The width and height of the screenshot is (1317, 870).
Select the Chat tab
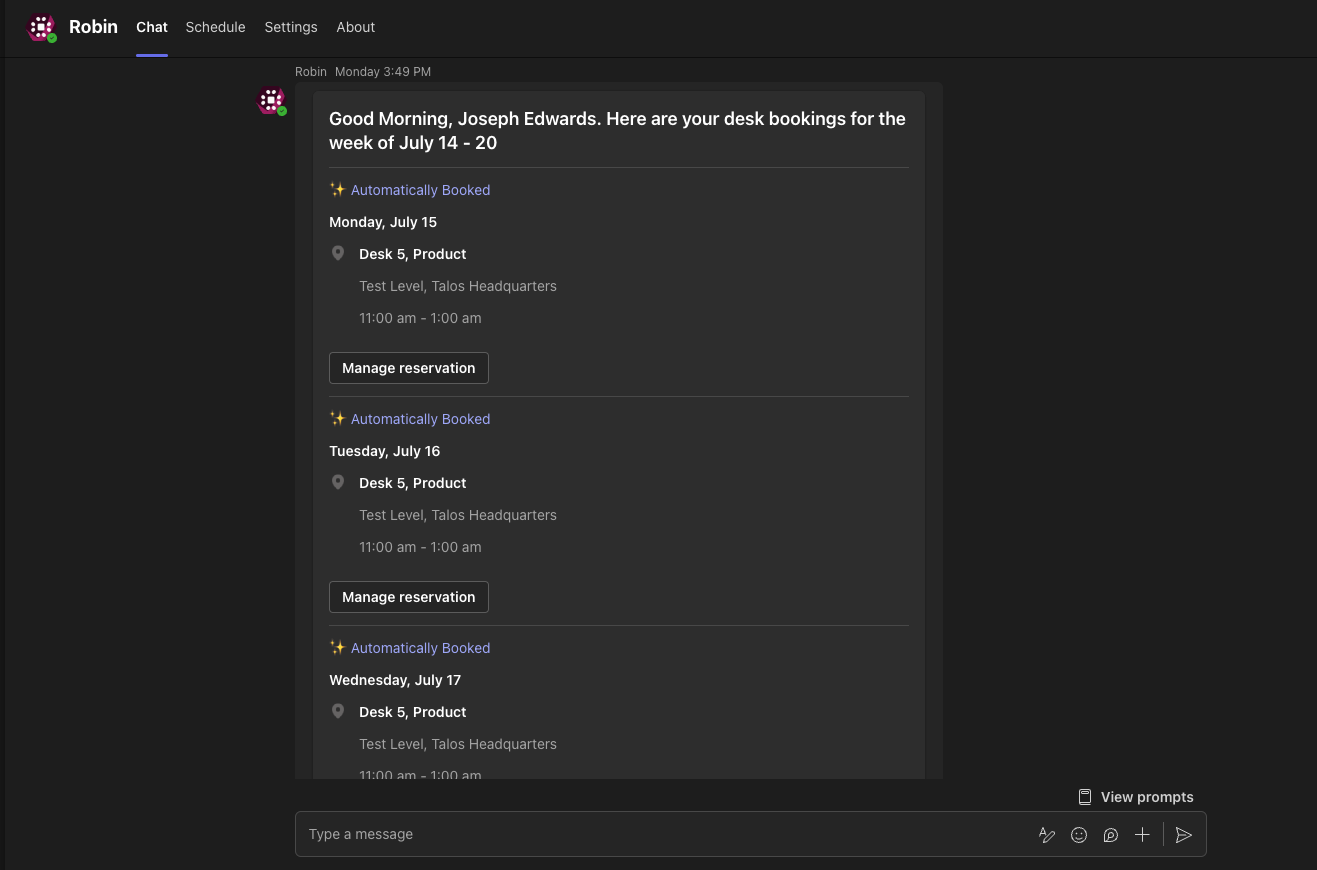tap(152, 27)
